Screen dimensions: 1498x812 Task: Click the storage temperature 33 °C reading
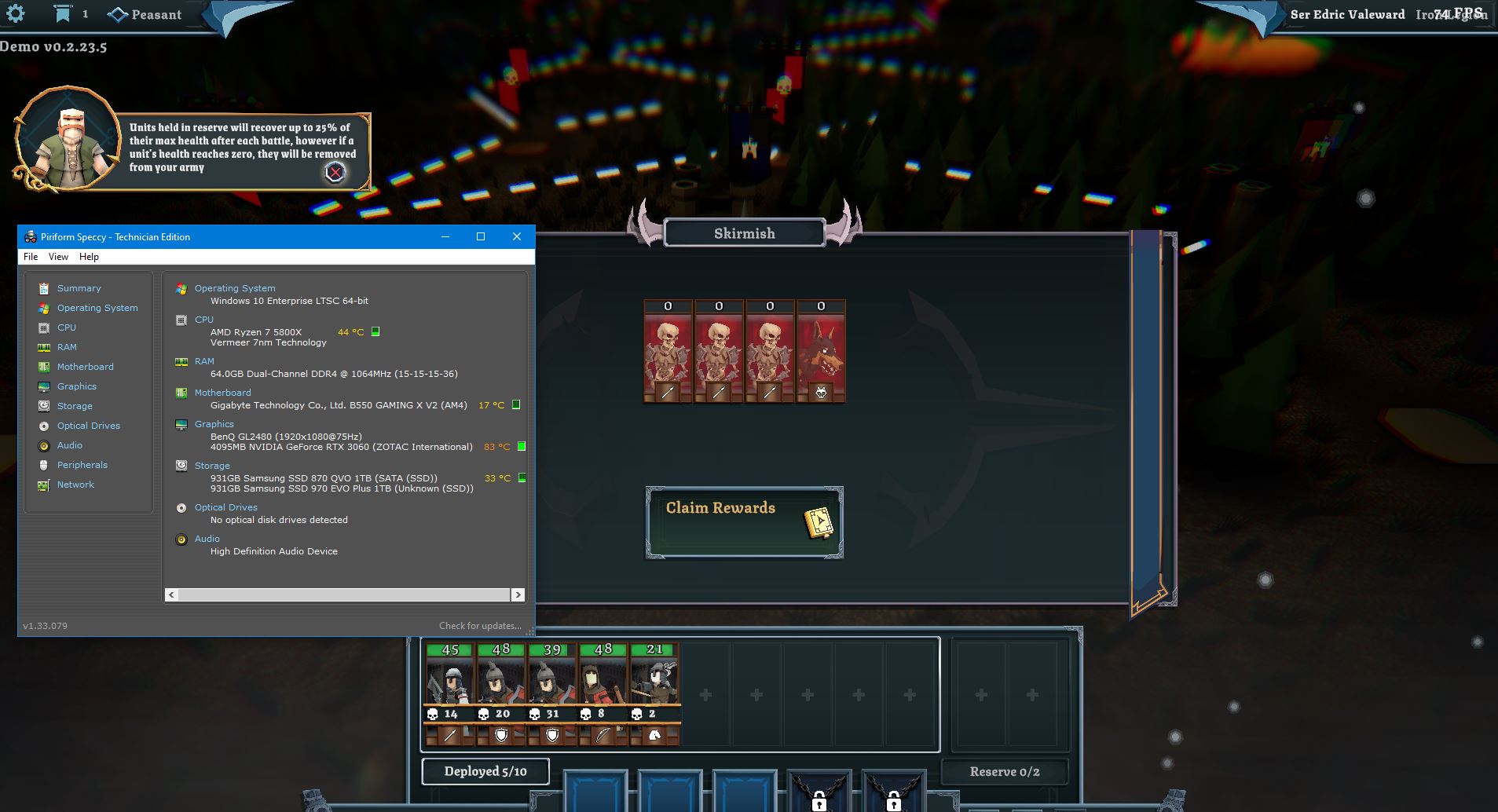coord(497,478)
